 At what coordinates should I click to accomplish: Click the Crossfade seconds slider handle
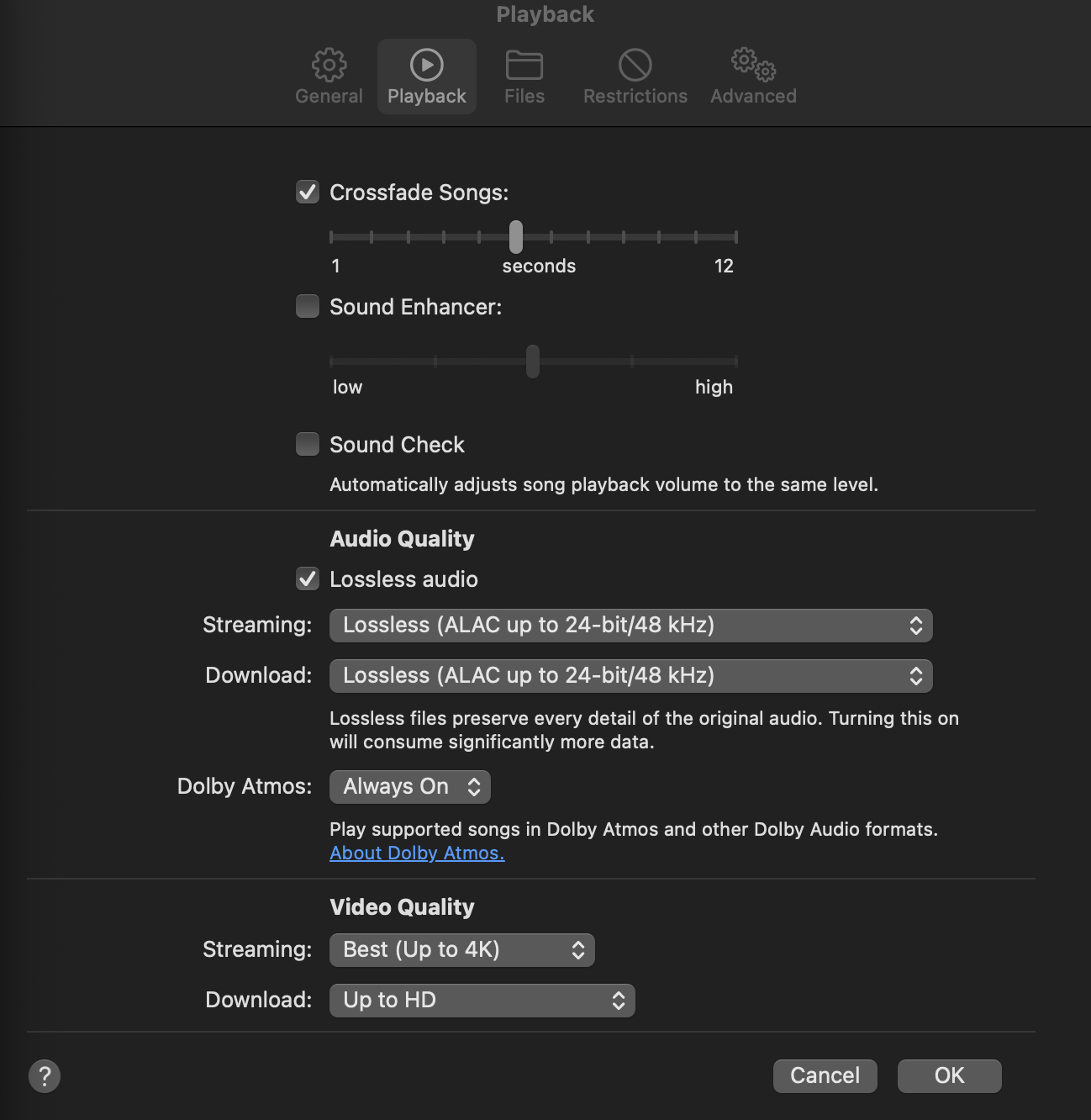pos(516,237)
